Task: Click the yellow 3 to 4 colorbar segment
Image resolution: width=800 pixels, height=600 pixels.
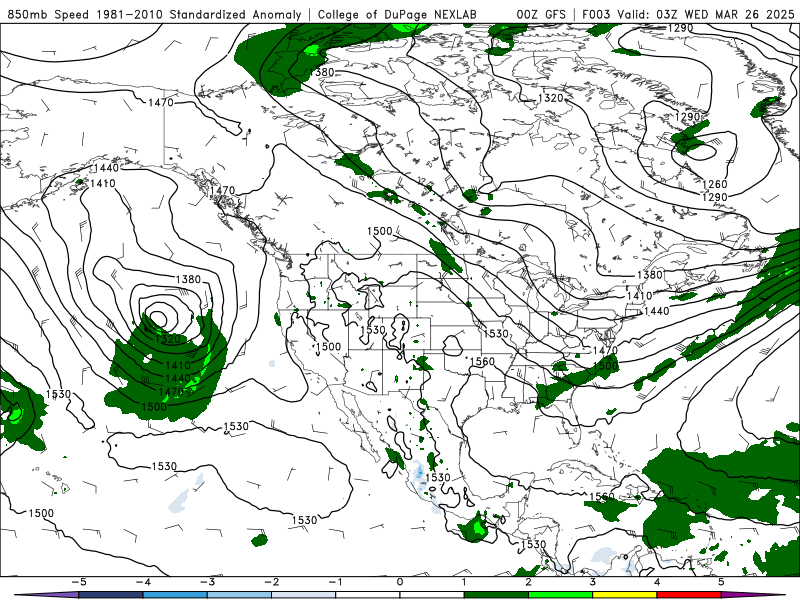Action: coord(625,595)
